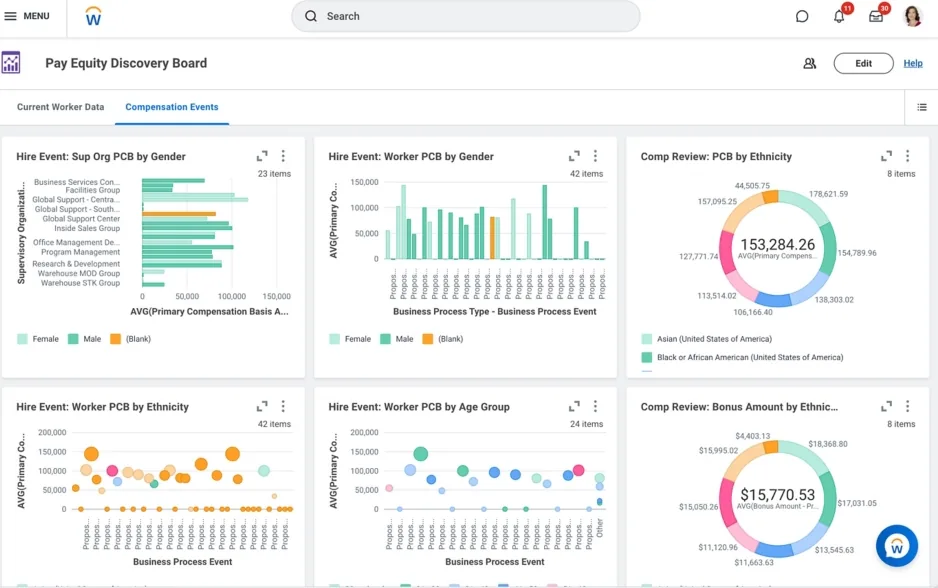Toggle Black or African American legend entry

click(742, 358)
